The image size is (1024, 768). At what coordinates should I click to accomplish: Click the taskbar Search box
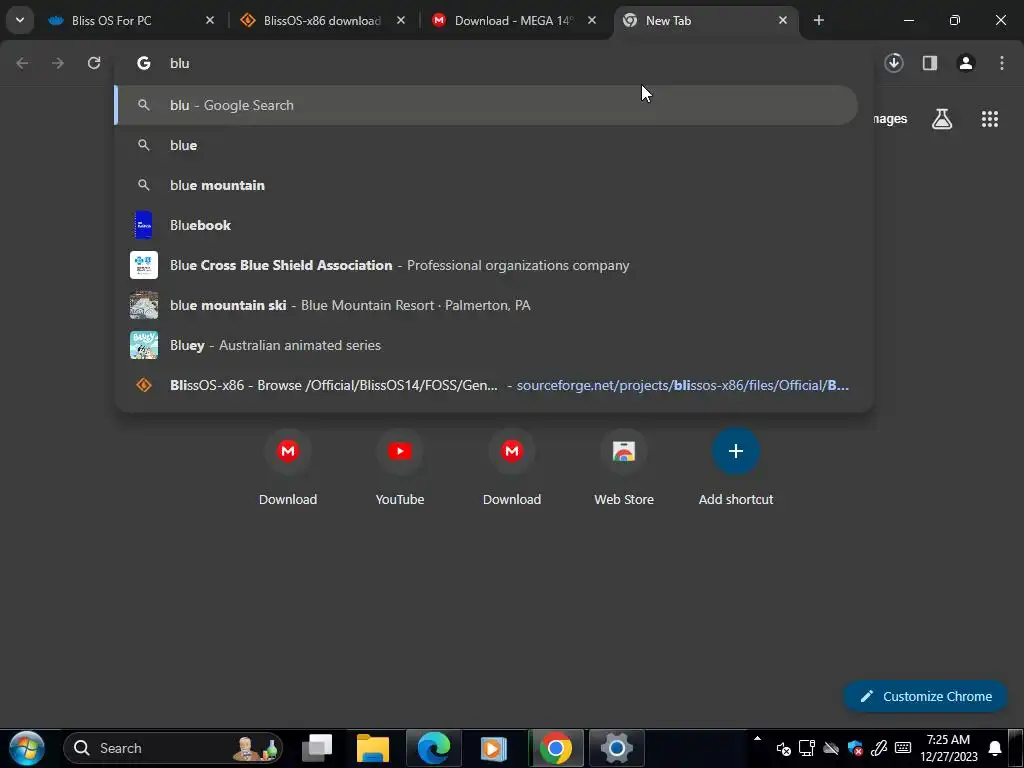(x=173, y=748)
